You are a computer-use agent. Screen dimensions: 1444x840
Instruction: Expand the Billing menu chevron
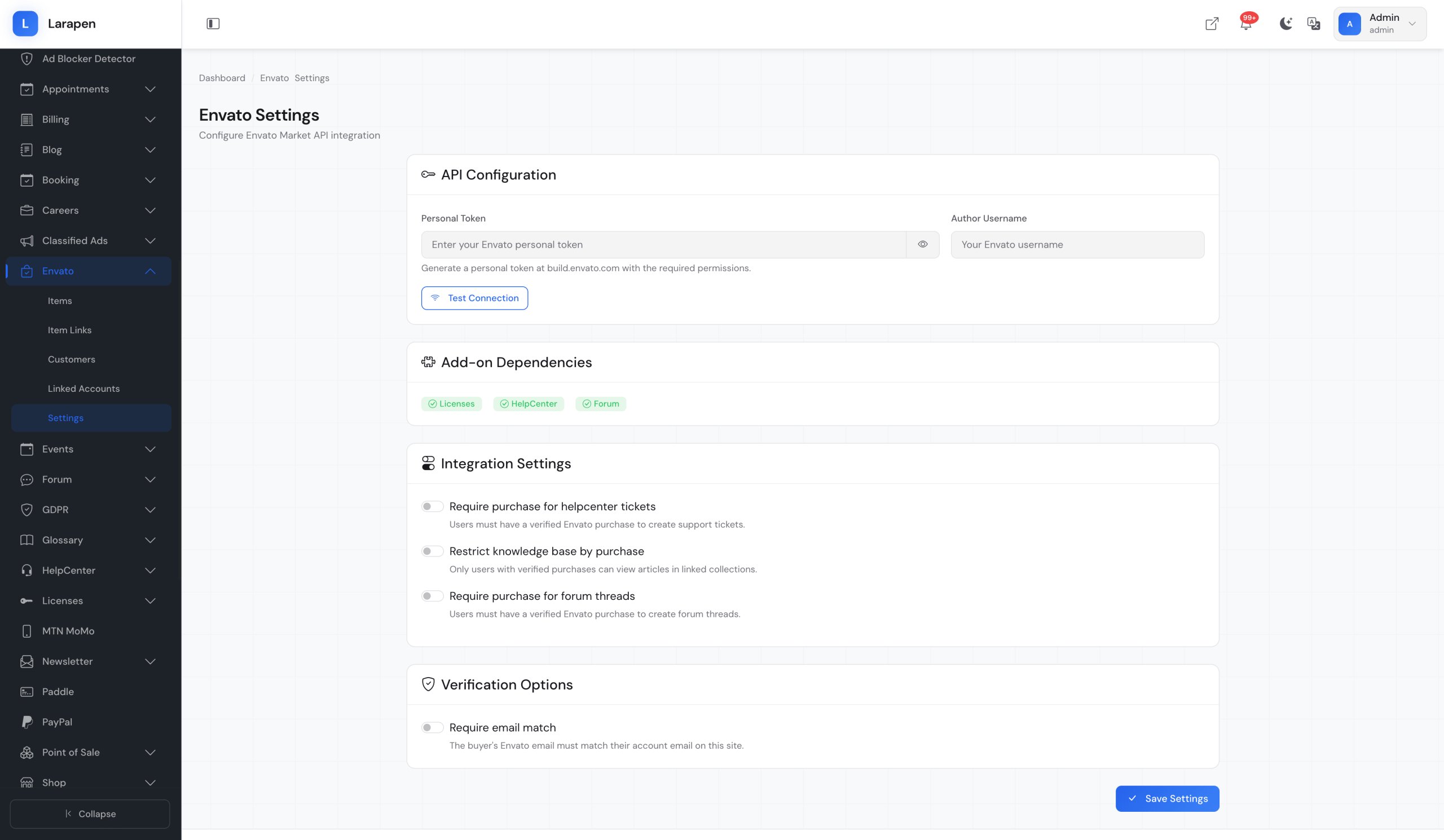[150, 119]
